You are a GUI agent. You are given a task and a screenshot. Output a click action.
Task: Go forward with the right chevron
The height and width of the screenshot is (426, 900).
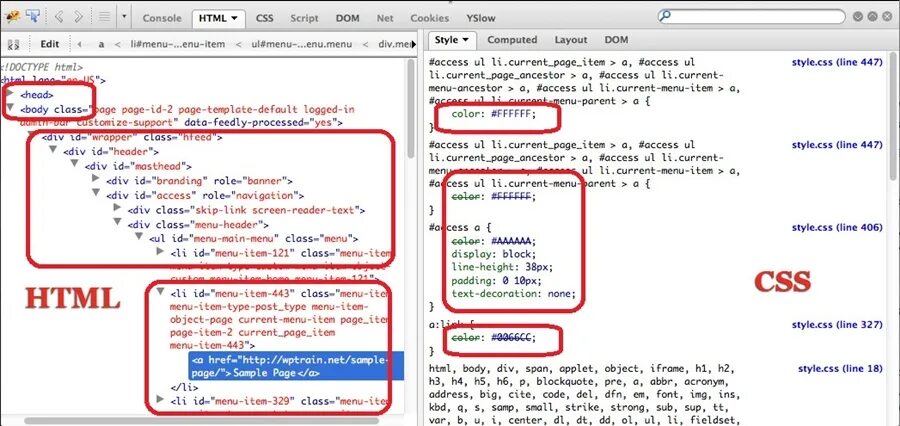click(x=77, y=17)
